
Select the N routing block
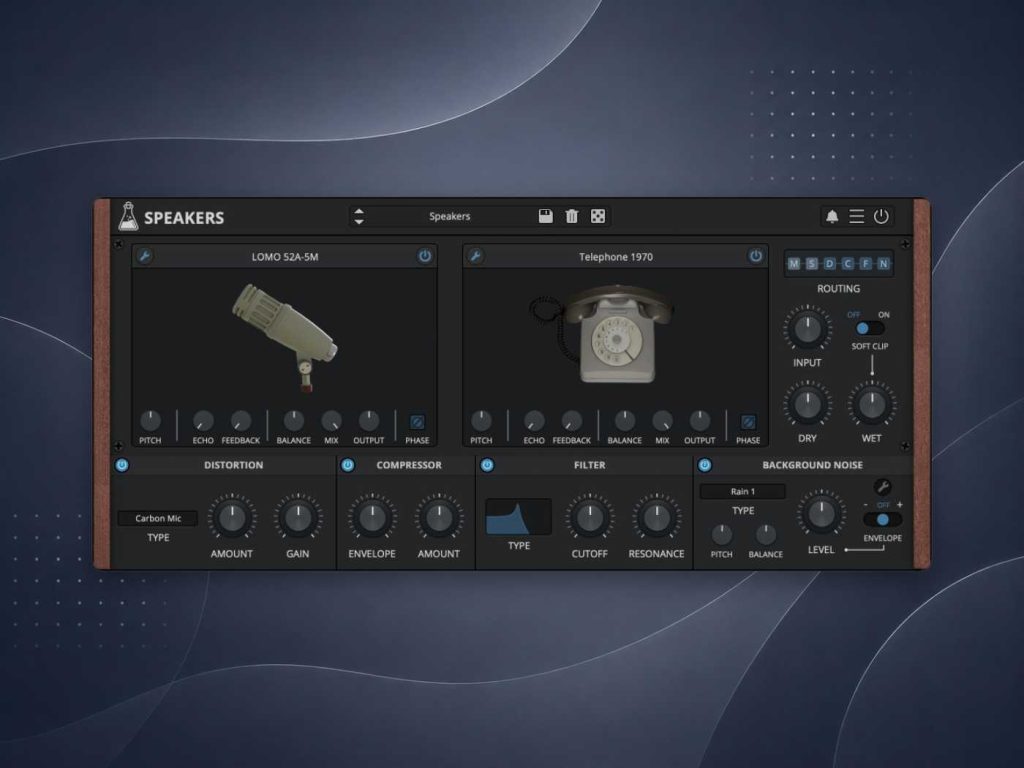[x=883, y=264]
